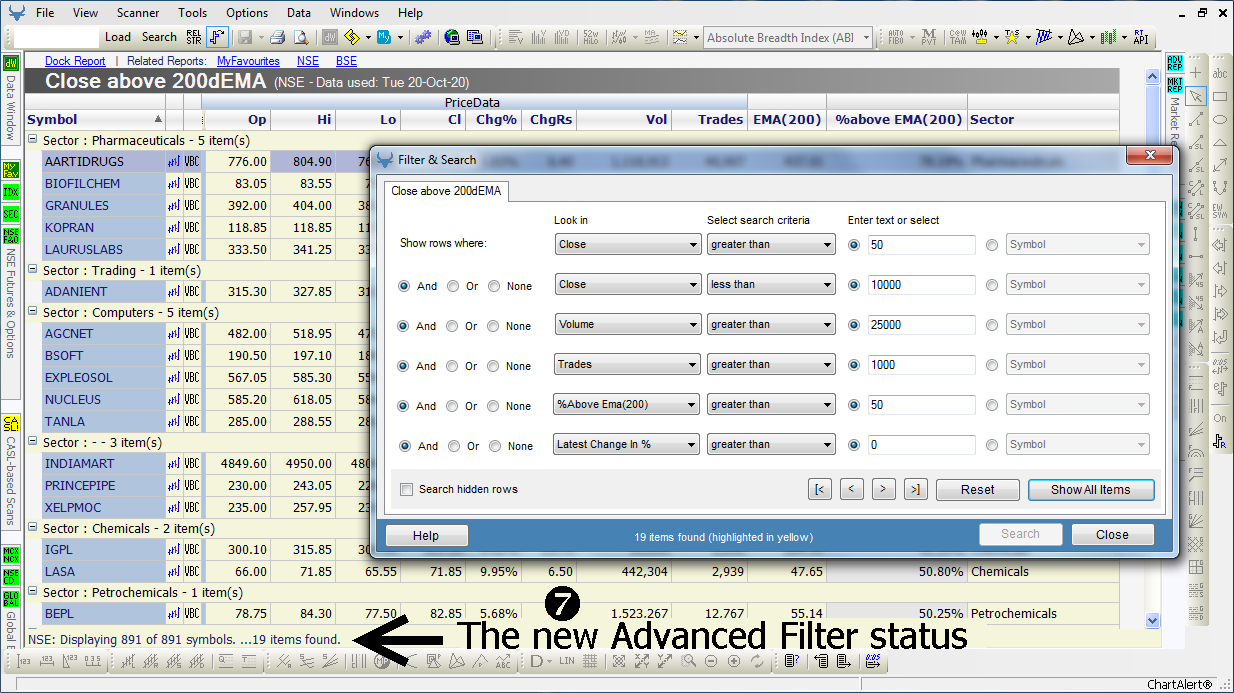Select the MKT REP icon on right strip
The height and width of the screenshot is (693, 1234).
click(x=1175, y=84)
